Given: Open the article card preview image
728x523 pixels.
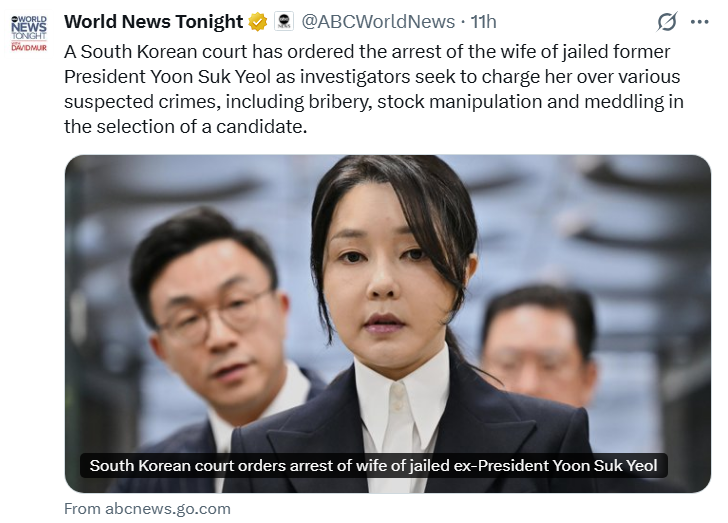Looking at the screenshot, I should 388,324.
